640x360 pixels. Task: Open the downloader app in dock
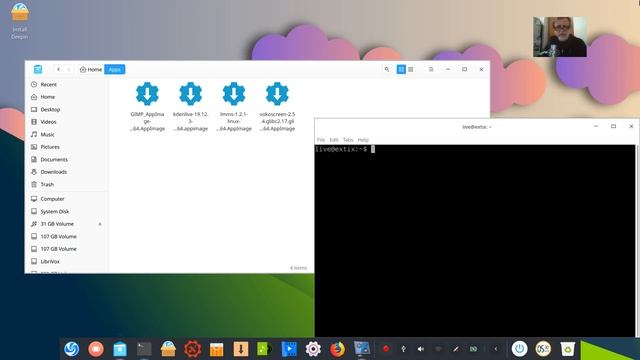pos(241,349)
